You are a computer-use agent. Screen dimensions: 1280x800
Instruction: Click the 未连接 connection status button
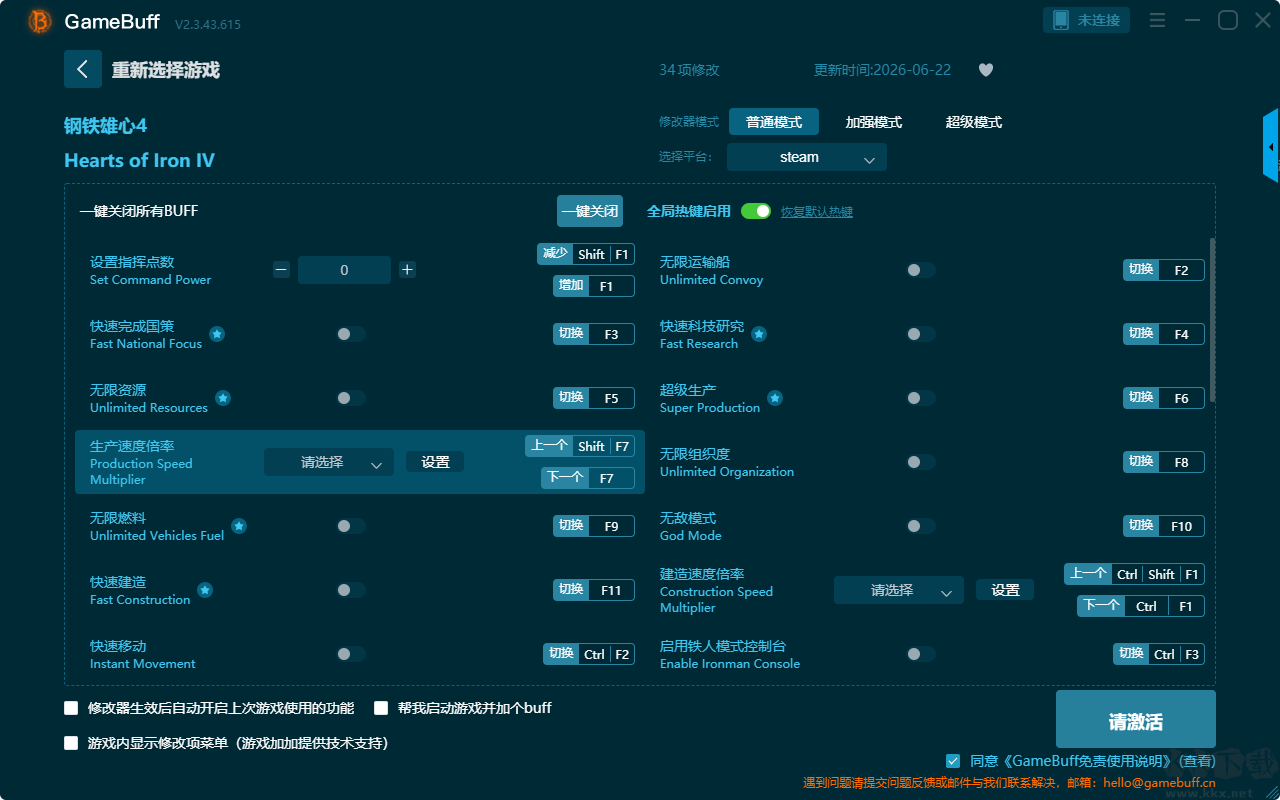(1087, 20)
